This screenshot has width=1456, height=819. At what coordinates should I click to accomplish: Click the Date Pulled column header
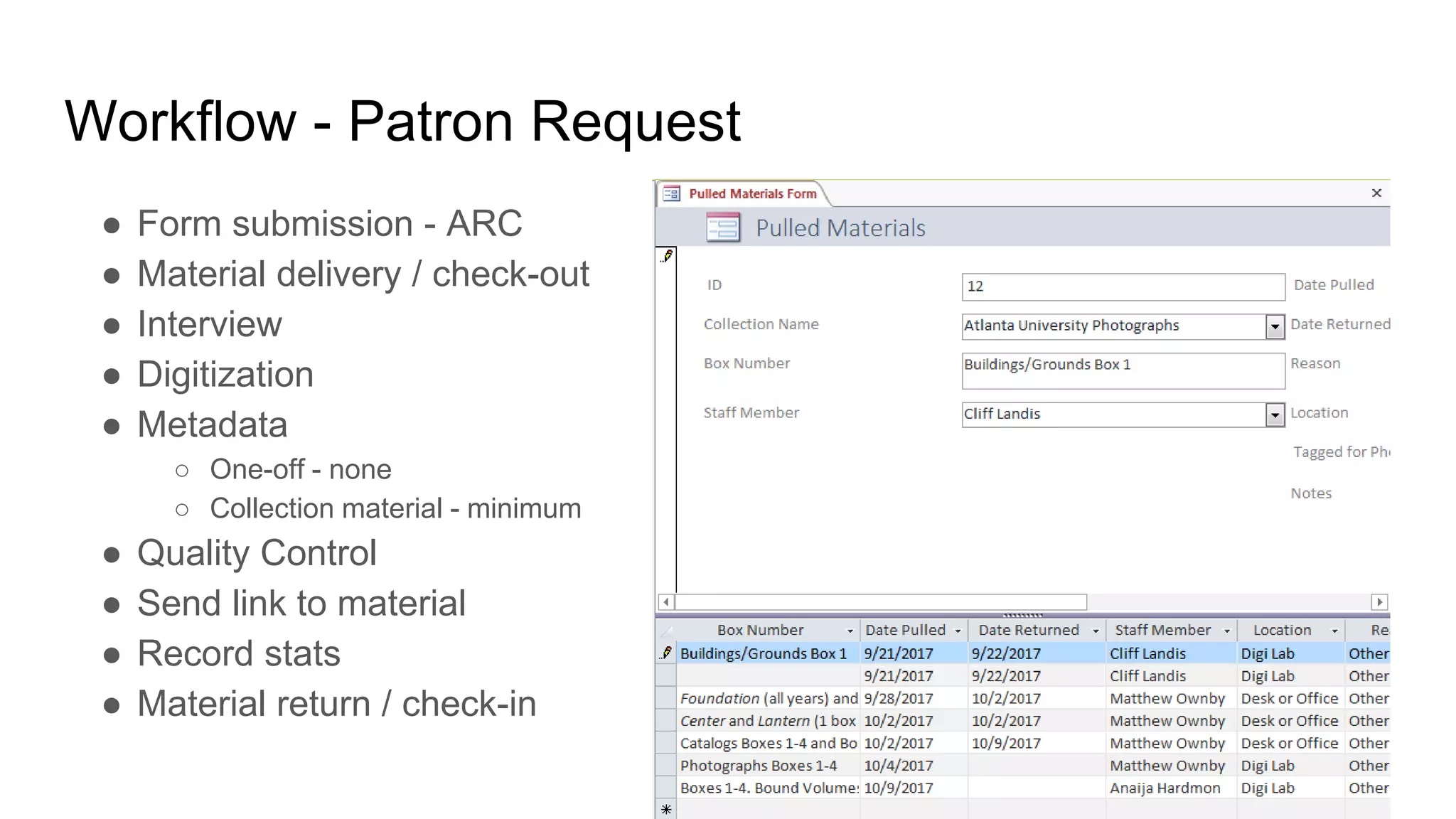coord(905,630)
